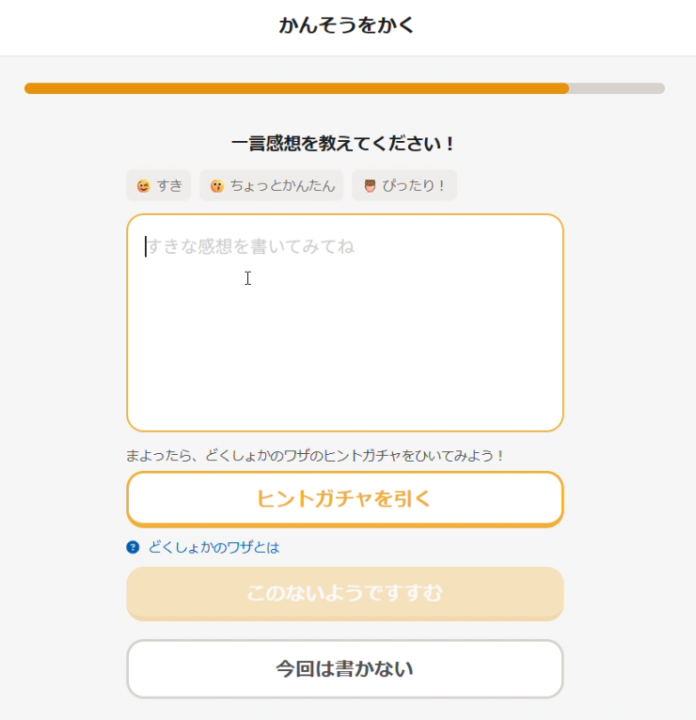Select the すき feeling label
696x720 pixels.
(x=169, y=186)
